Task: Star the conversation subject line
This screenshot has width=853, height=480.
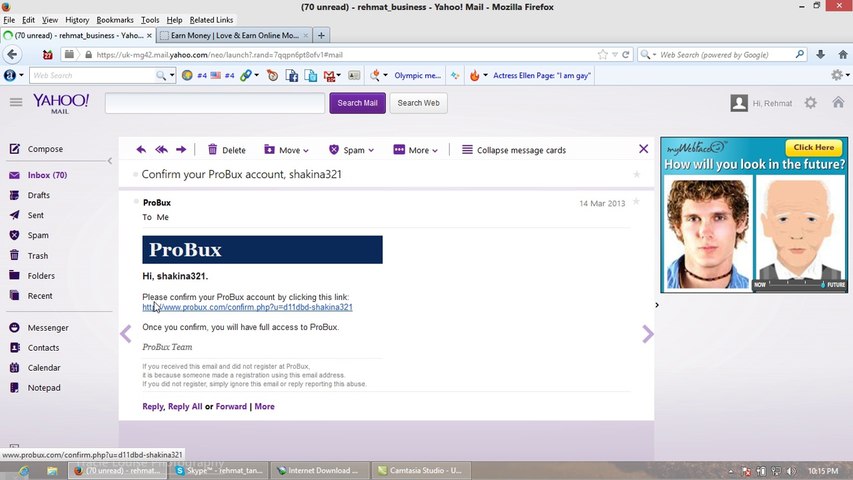Action: point(636,174)
